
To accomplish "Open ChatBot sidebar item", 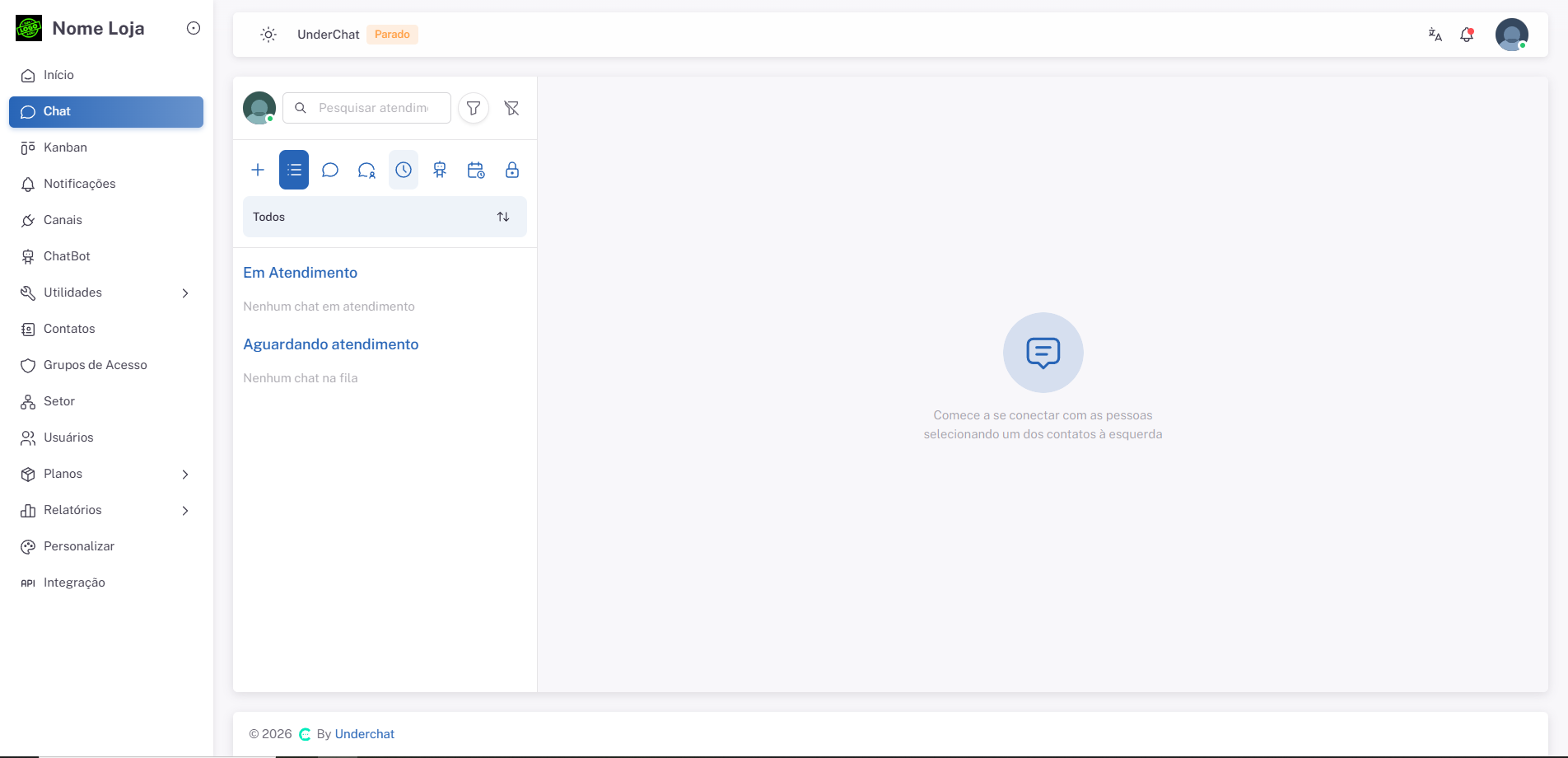I will click(x=106, y=256).
